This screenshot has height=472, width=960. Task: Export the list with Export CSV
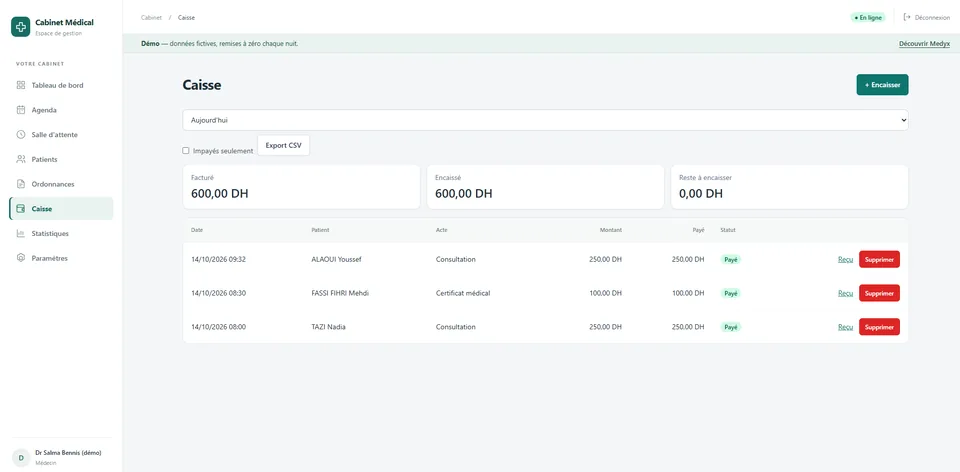pyautogui.click(x=283, y=146)
